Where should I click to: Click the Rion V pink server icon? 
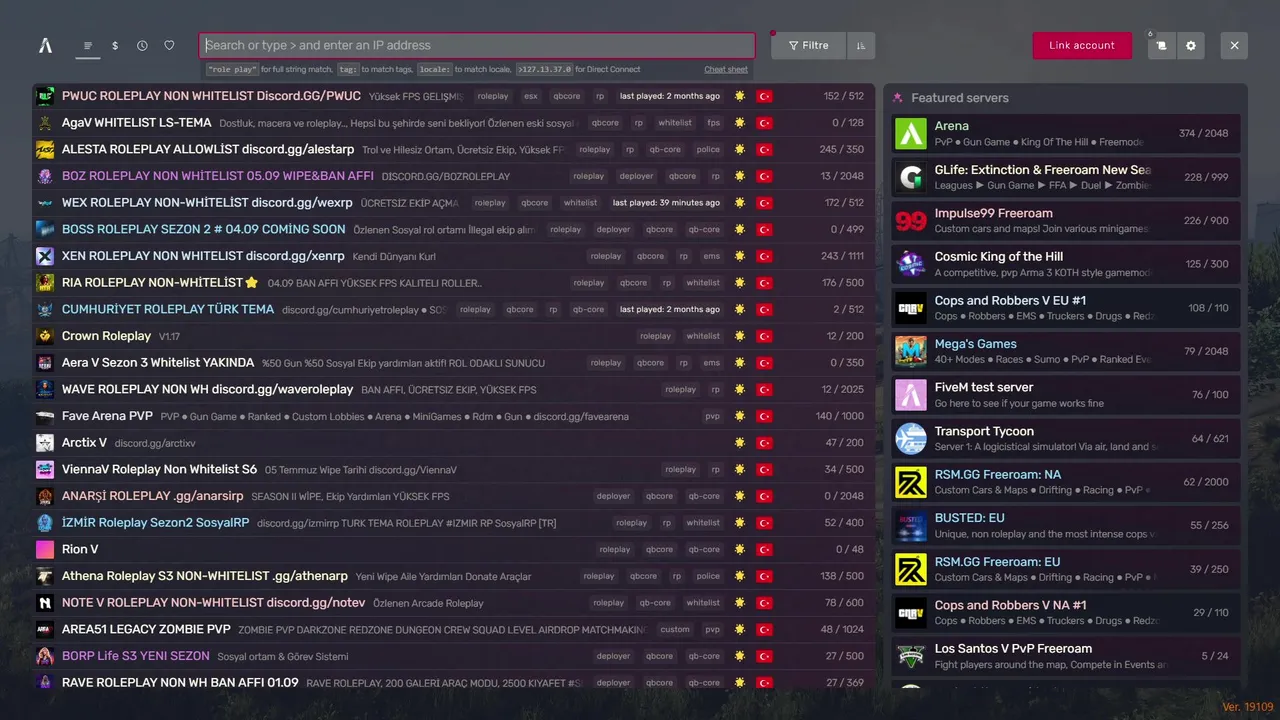point(45,549)
